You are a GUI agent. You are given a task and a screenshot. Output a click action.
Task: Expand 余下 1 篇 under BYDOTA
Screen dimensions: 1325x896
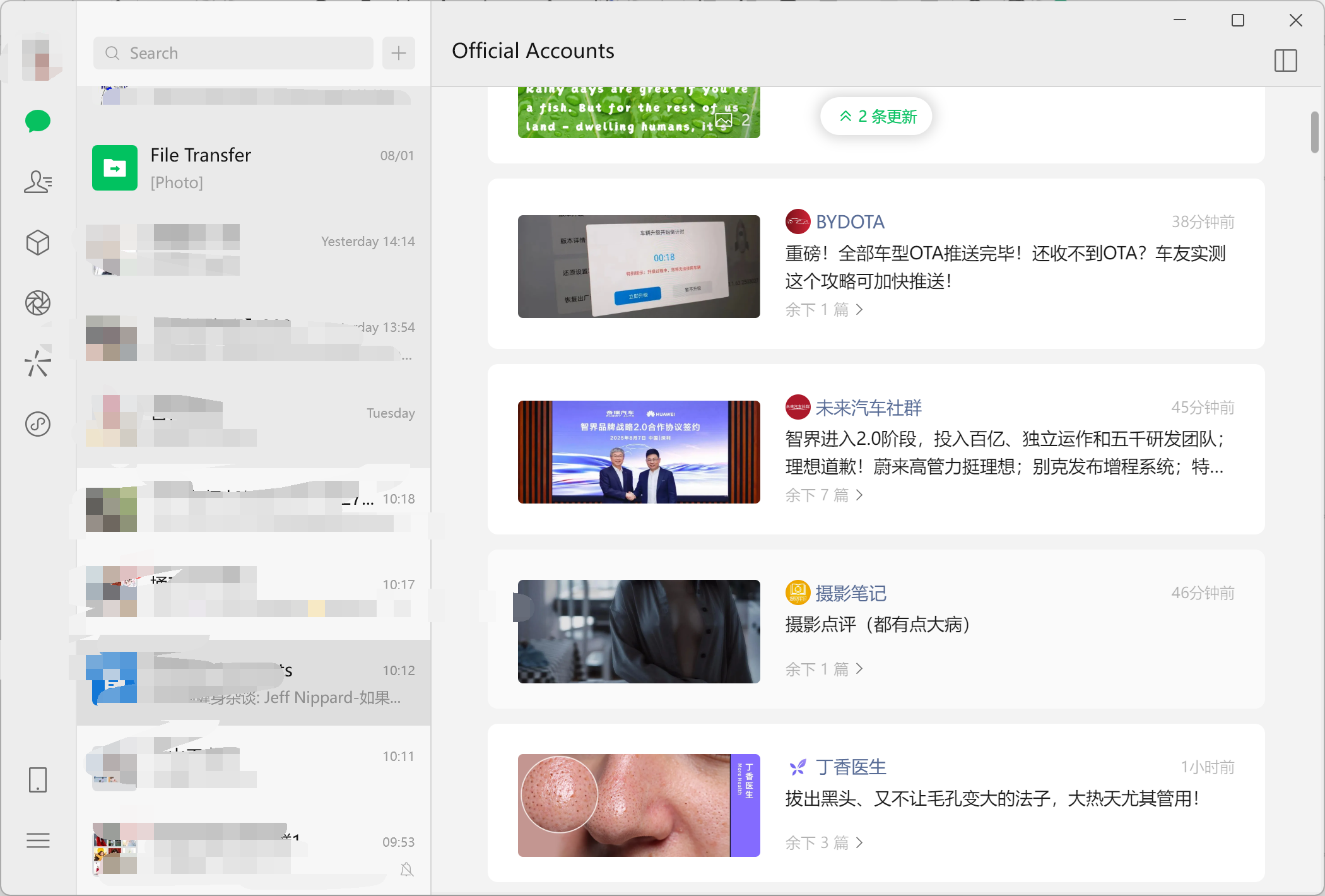(824, 310)
